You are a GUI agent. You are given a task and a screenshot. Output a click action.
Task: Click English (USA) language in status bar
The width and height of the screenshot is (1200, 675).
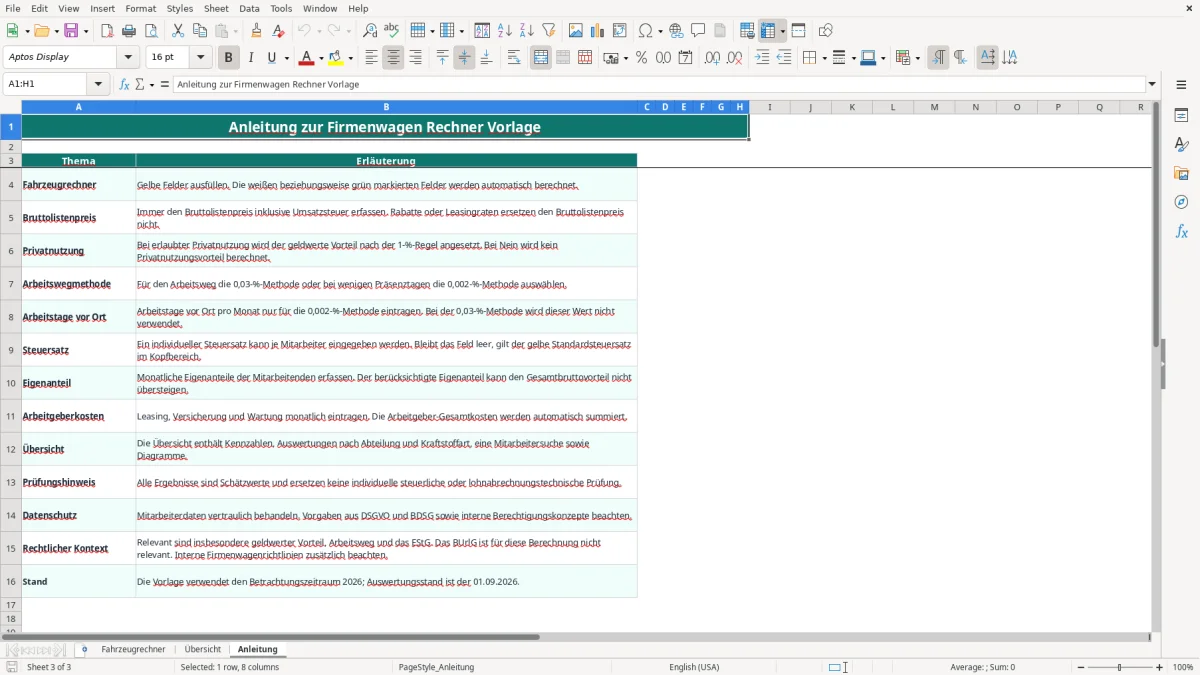[x=694, y=667]
